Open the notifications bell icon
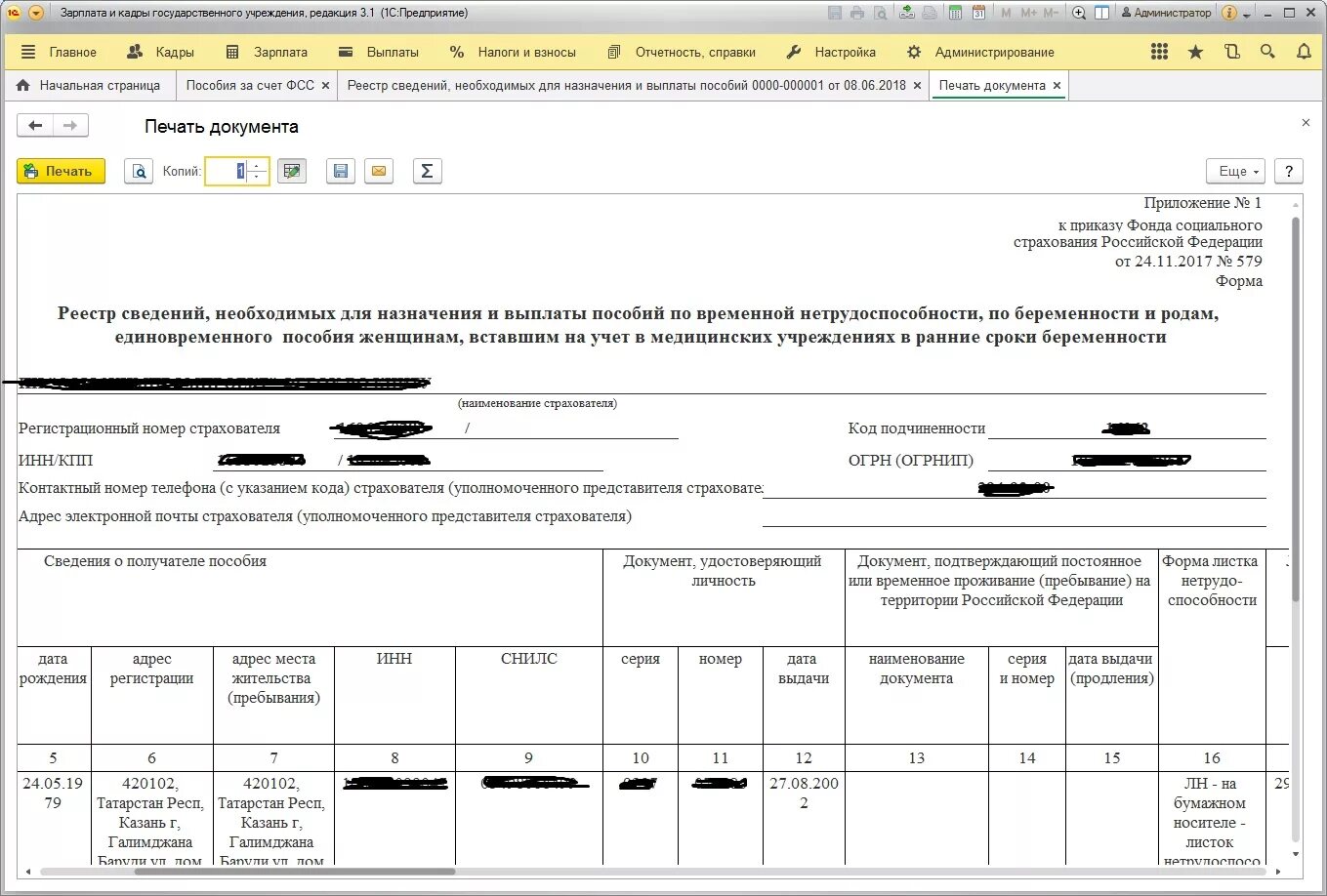This screenshot has width=1327, height=896. coord(1304,52)
